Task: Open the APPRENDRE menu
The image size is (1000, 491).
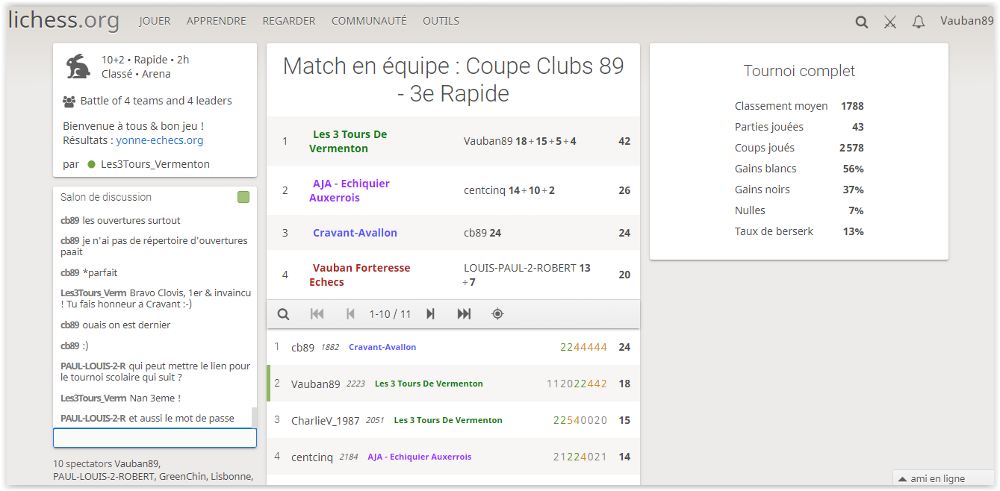Action: pos(216,21)
